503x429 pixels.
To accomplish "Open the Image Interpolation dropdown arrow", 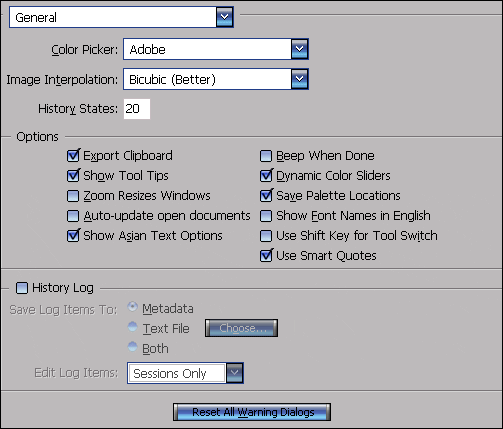I will [x=299, y=79].
